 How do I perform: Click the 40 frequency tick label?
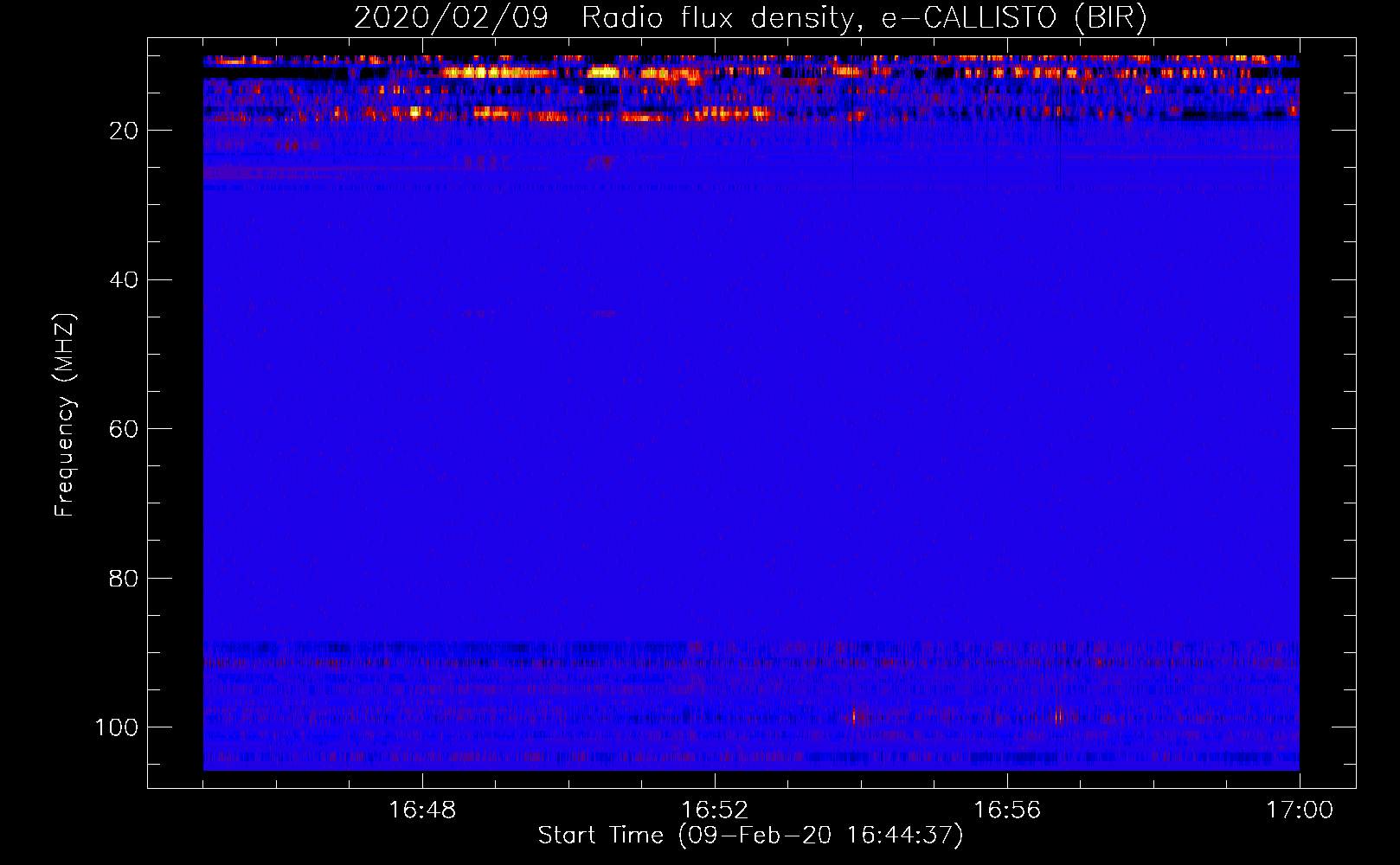tap(123, 280)
